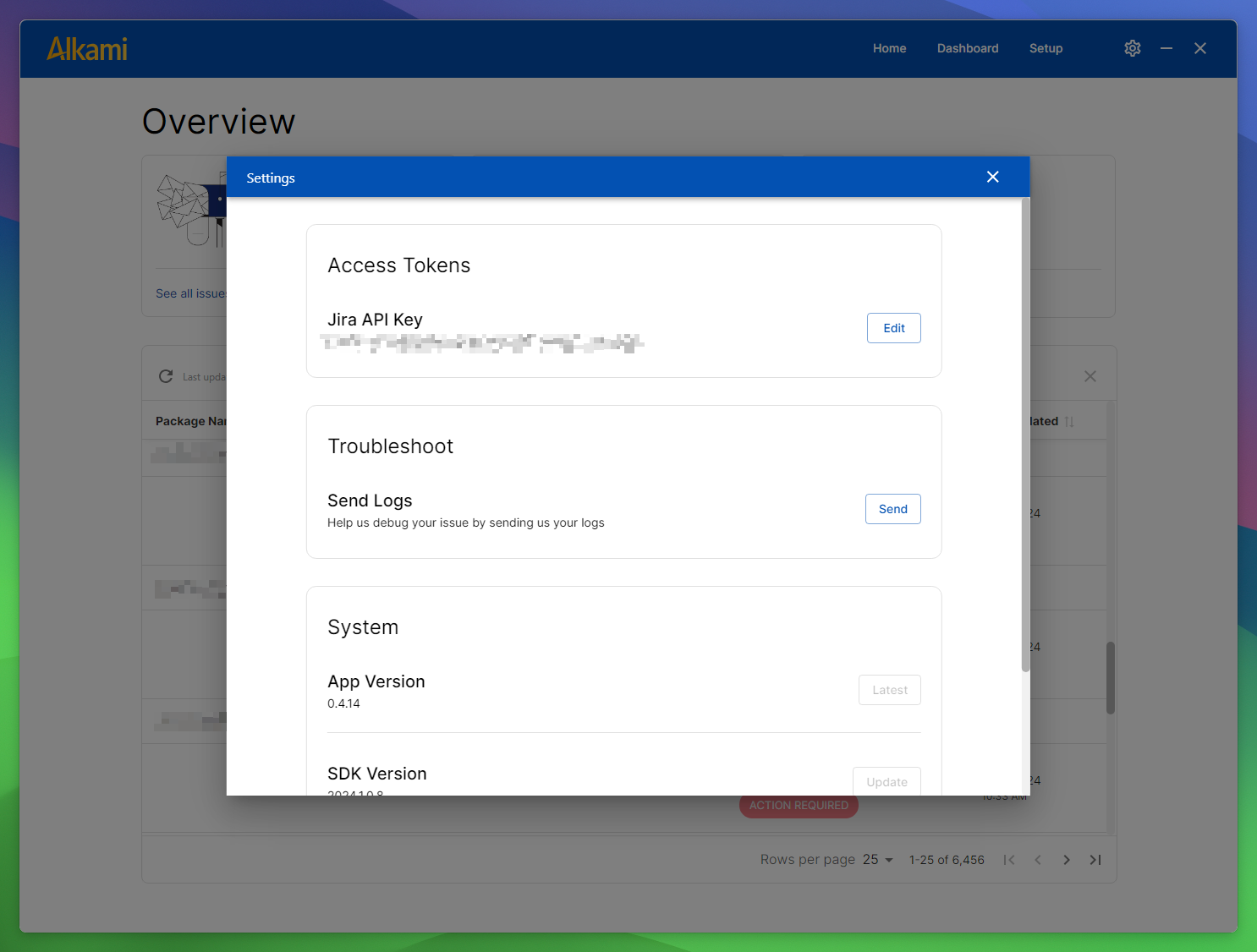The height and width of the screenshot is (952, 1257).
Task: Open the Dashboard menu item
Action: 968,48
